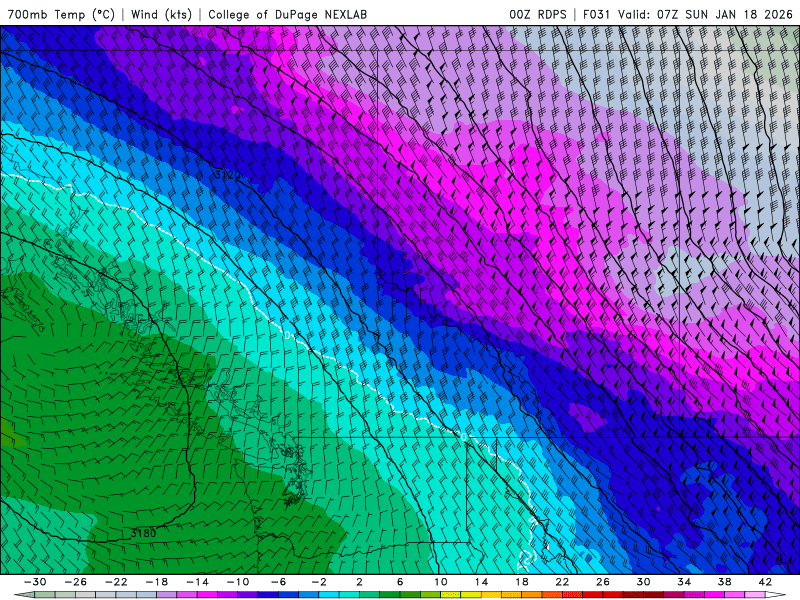
Task: Click the 3180 height contour label
Action: 143,533
